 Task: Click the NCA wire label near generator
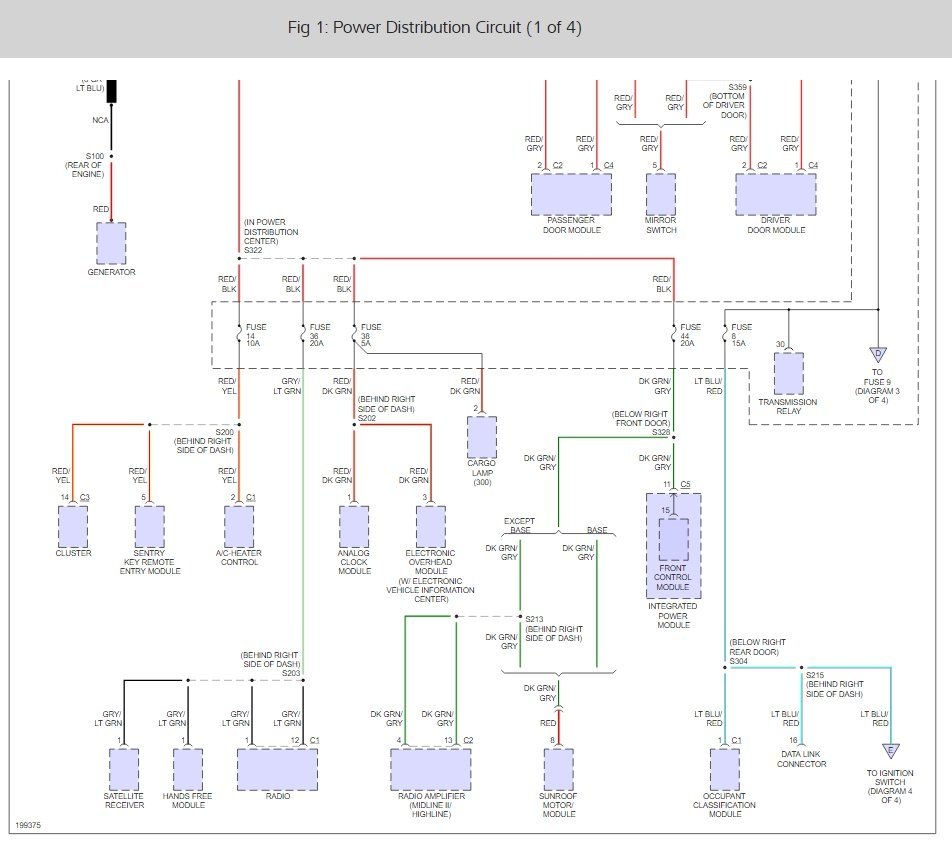tap(100, 120)
